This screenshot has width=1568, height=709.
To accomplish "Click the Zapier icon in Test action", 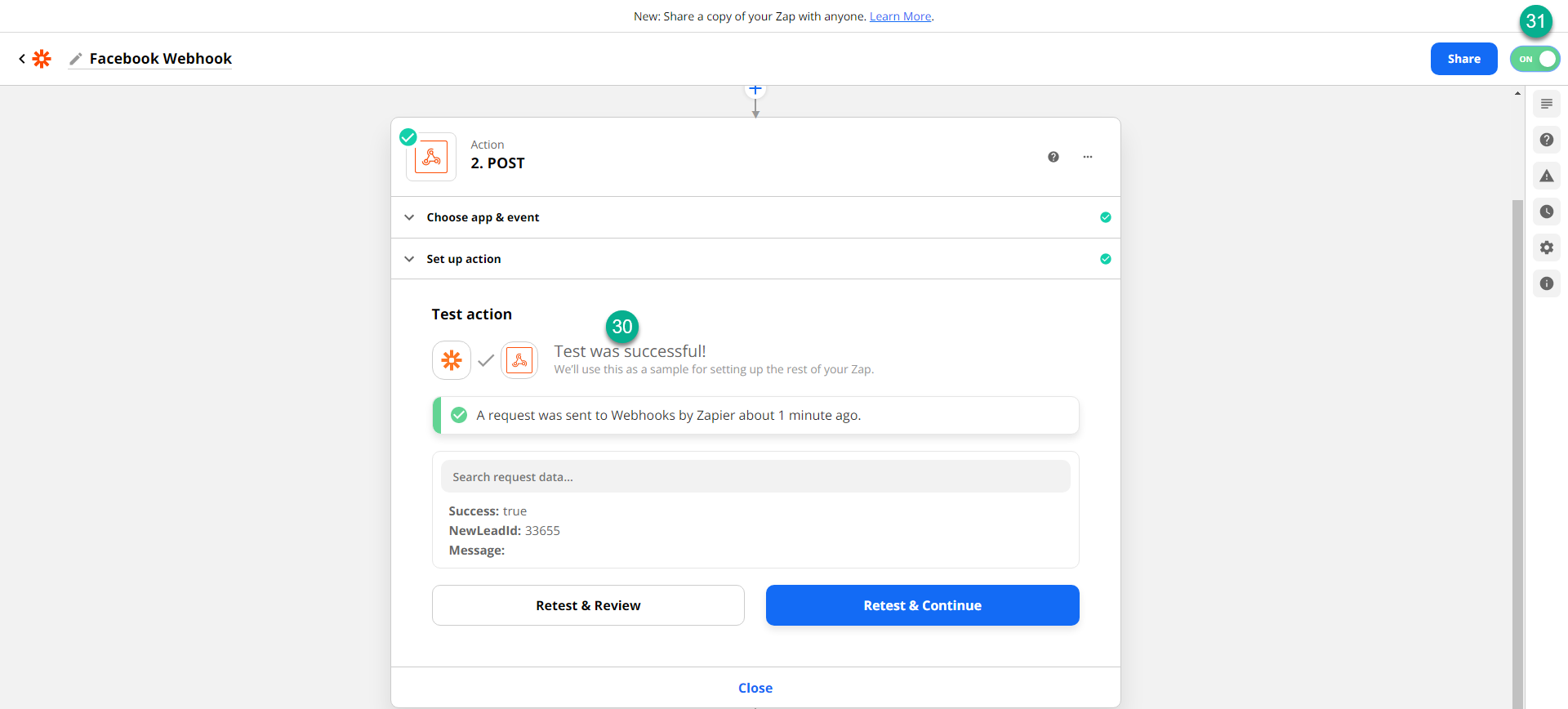I will coord(452,360).
